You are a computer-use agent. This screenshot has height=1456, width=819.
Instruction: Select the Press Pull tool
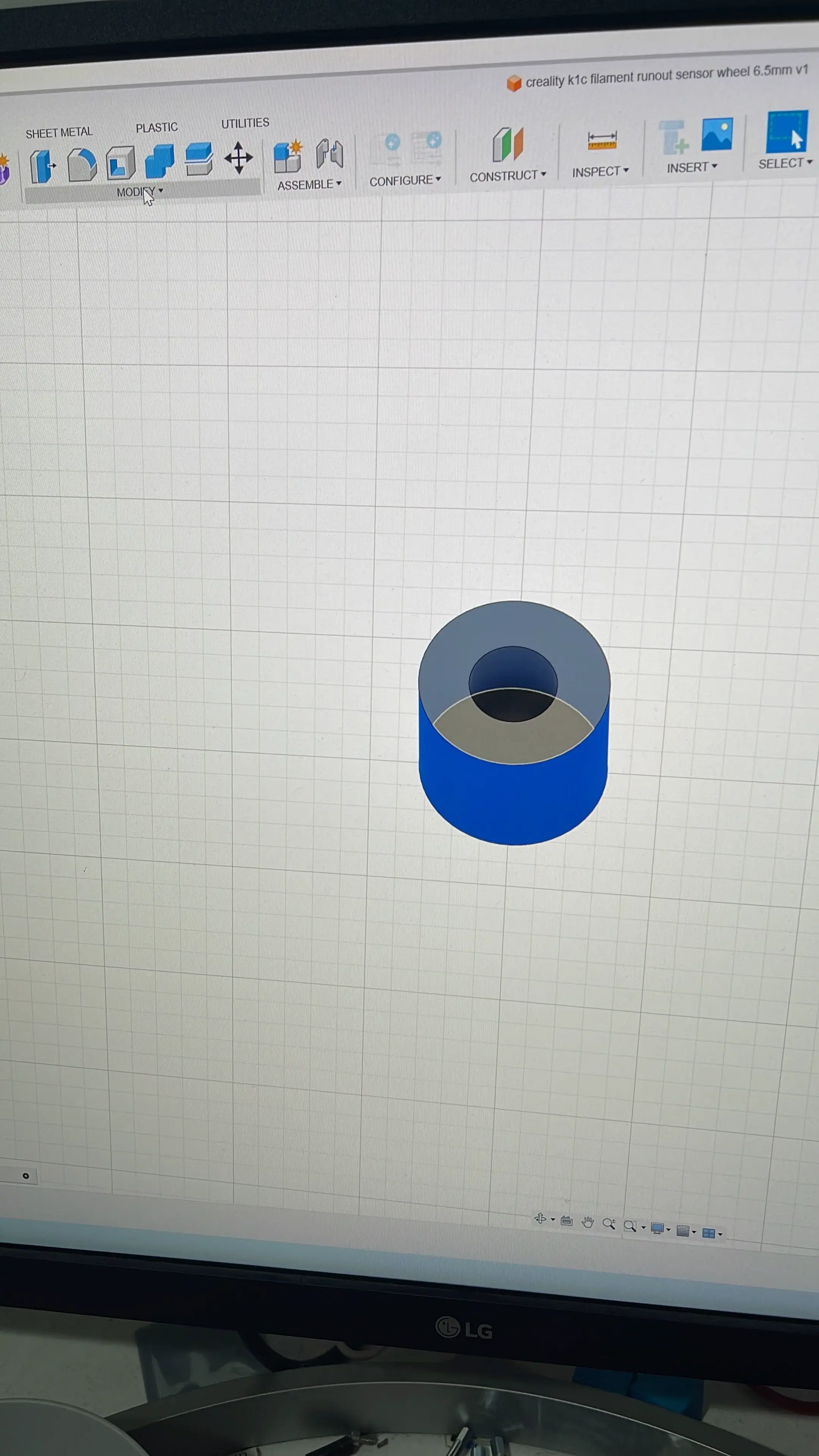click(42, 166)
